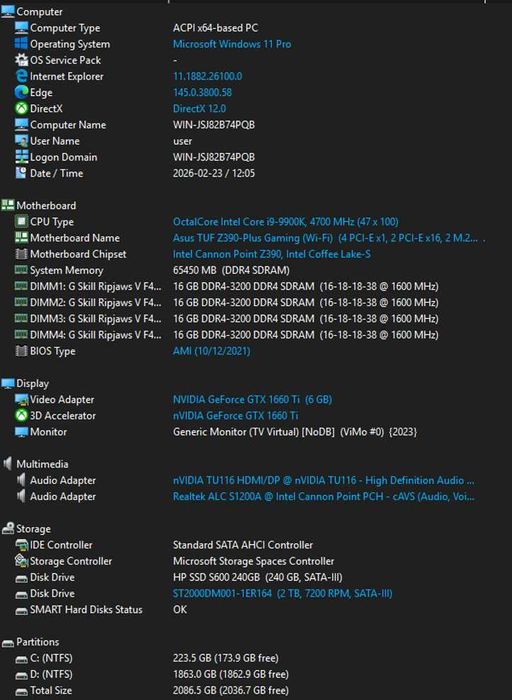Click the Storage Controller row icon
The height and width of the screenshot is (700, 512).
tap(21, 561)
